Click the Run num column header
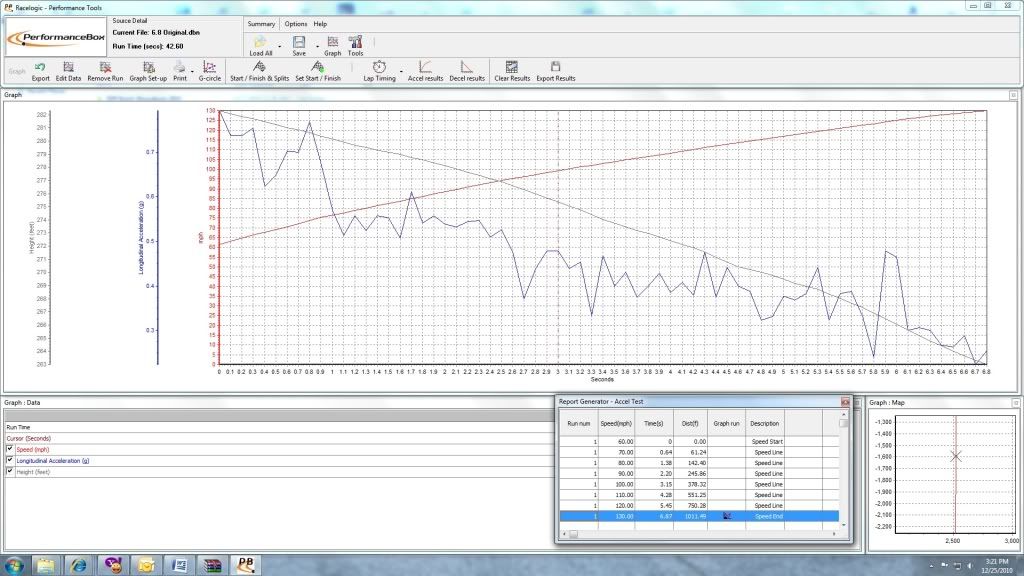Image resolution: width=1024 pixels, height=576 pixels. click(579, 423)
